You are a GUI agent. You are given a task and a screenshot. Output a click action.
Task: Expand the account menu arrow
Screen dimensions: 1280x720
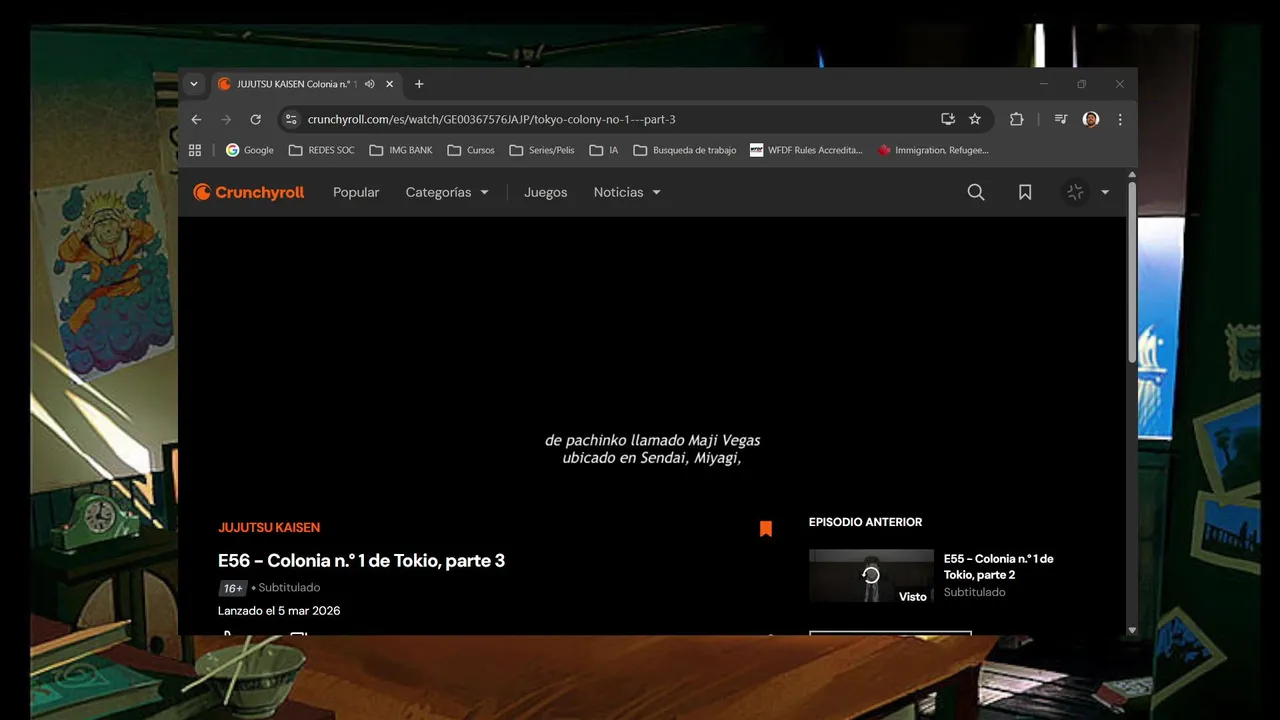point(1105,192)
